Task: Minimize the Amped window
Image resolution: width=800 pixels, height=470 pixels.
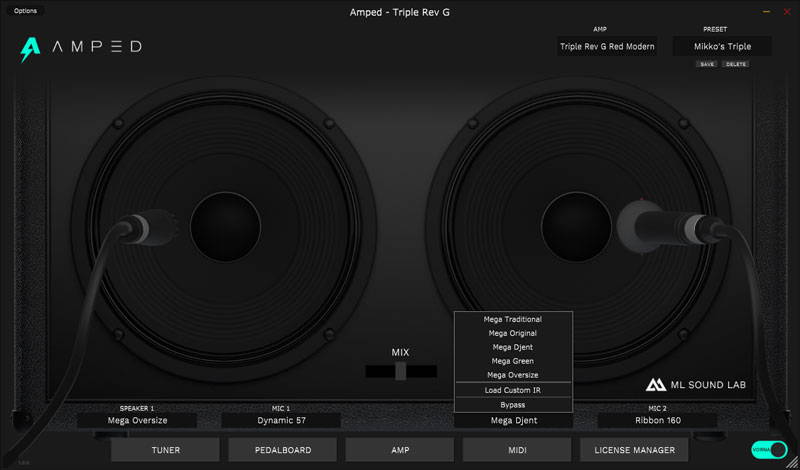Action: click(x=766, y=12)
